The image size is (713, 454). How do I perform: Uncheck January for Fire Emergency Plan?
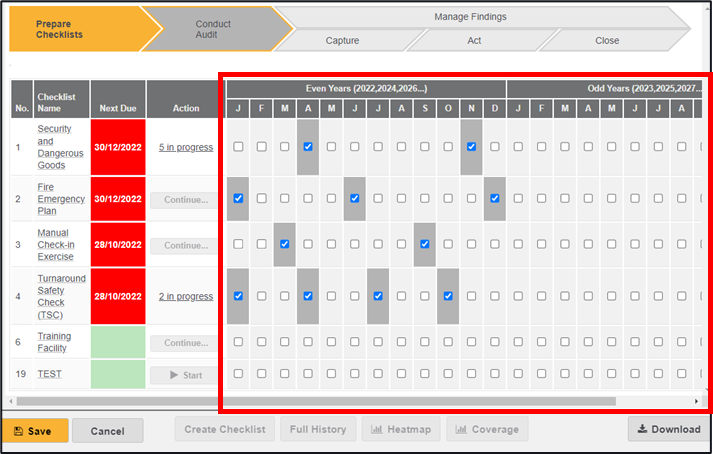point(238,199)
